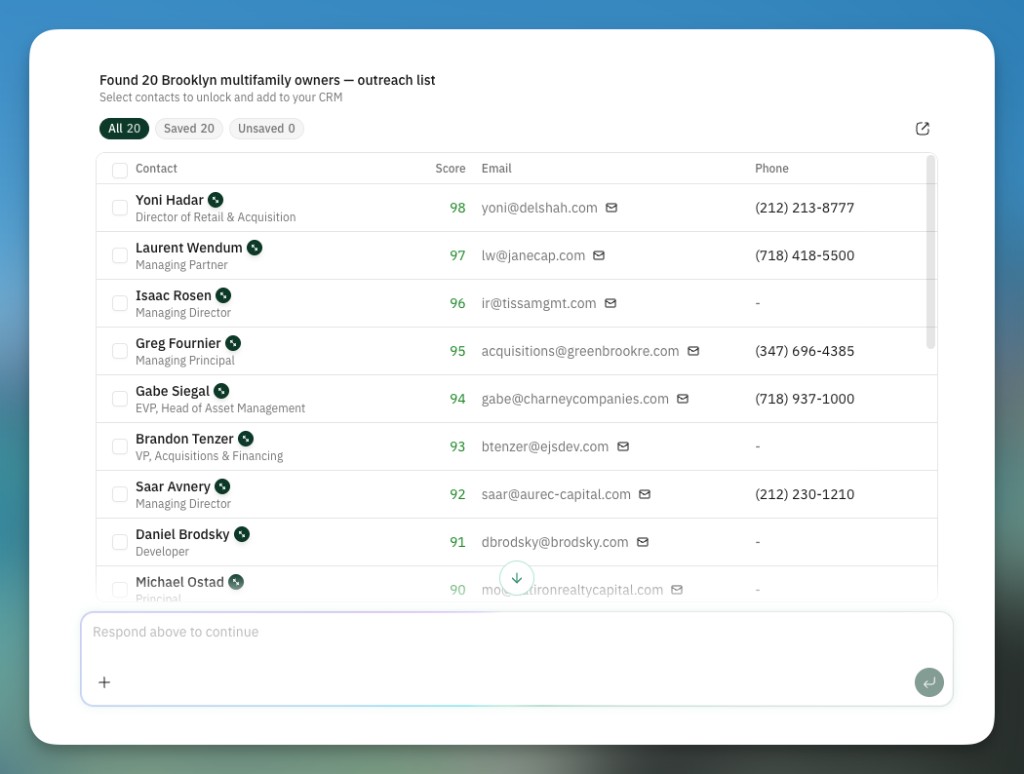
Task: Click the Score column header
Action: click(x=450, y=169)
